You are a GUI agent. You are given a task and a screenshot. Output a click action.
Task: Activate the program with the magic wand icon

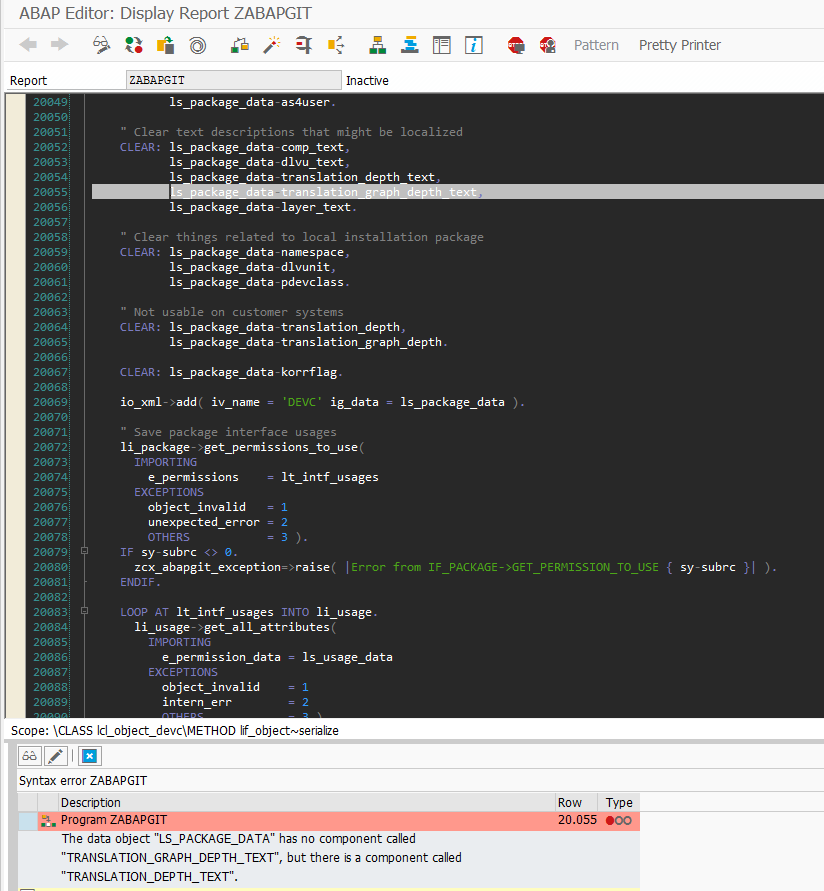(272, 45)
